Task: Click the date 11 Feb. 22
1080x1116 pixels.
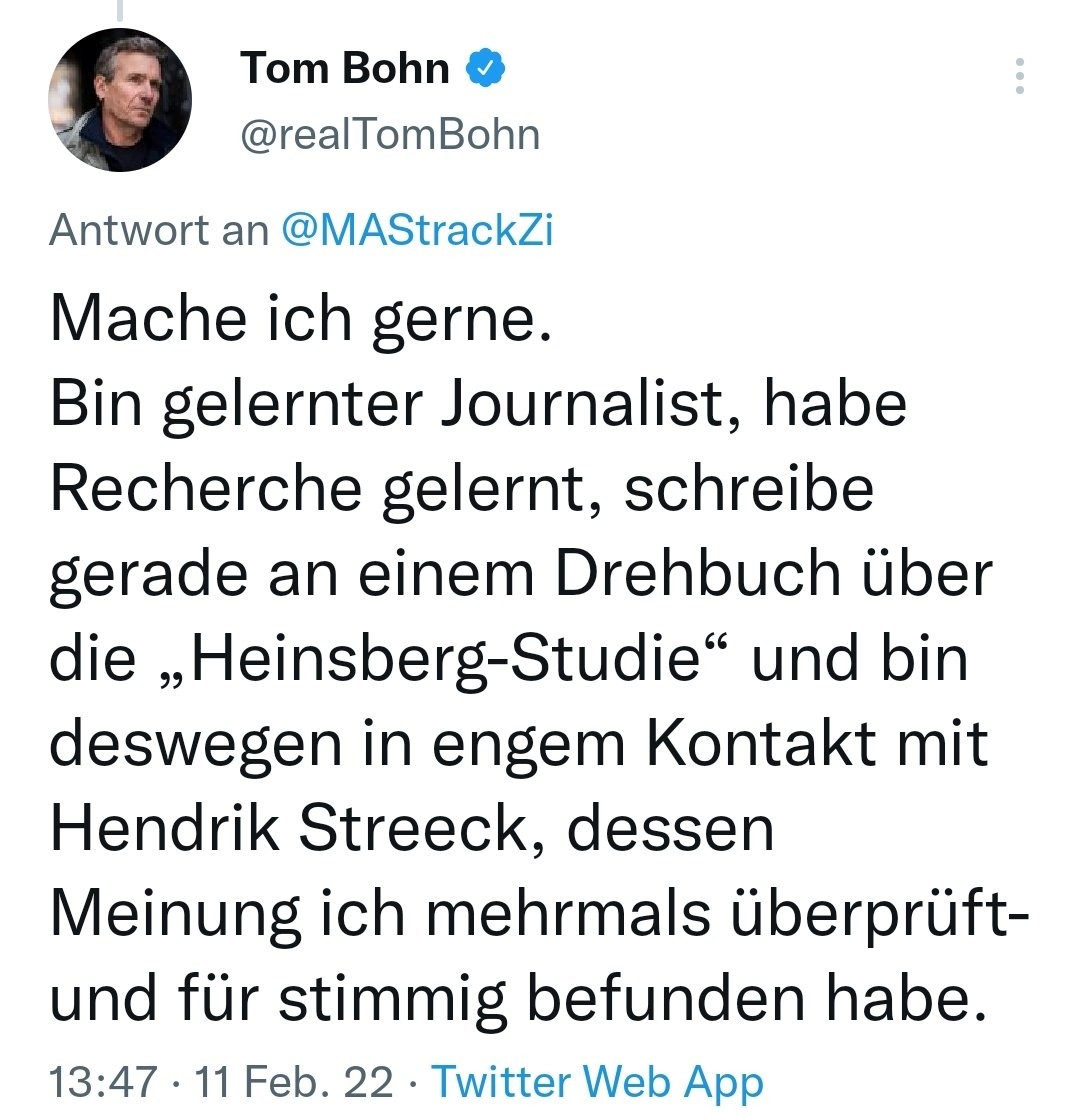Action: (295, 1083)
